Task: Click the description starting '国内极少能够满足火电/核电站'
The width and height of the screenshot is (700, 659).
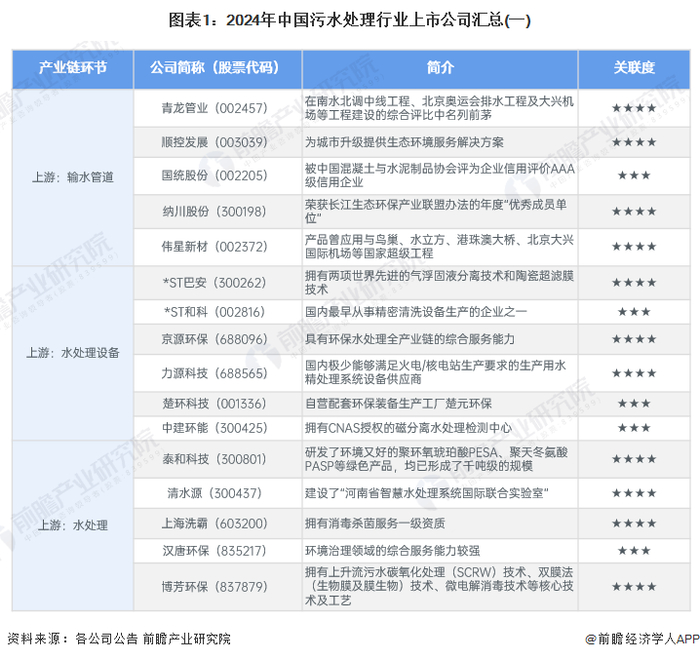Action: tap(435, 372)
